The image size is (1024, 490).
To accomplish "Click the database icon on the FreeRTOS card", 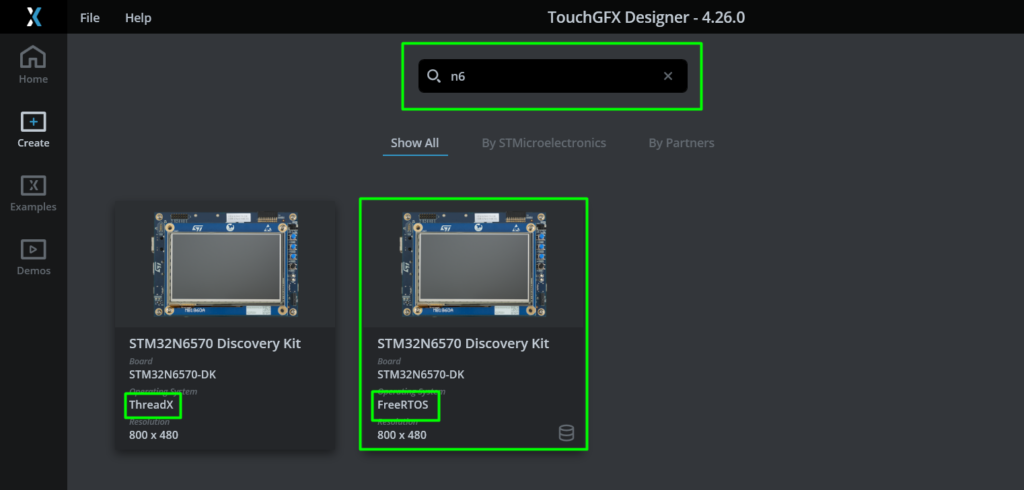I will [x=566, y=432].
